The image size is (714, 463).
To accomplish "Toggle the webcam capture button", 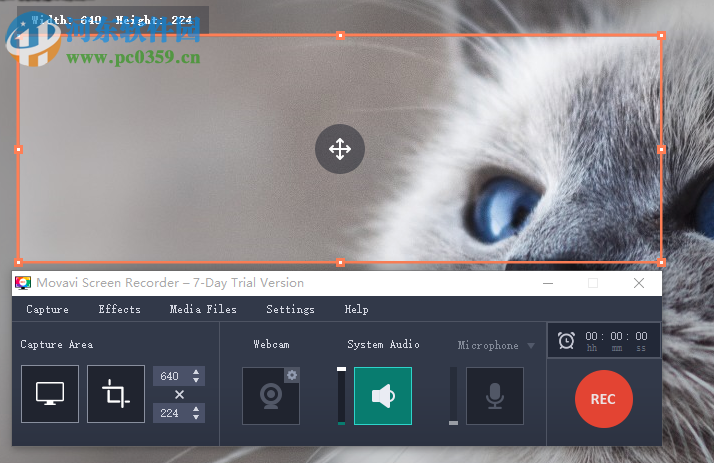I will coord(271,396).
